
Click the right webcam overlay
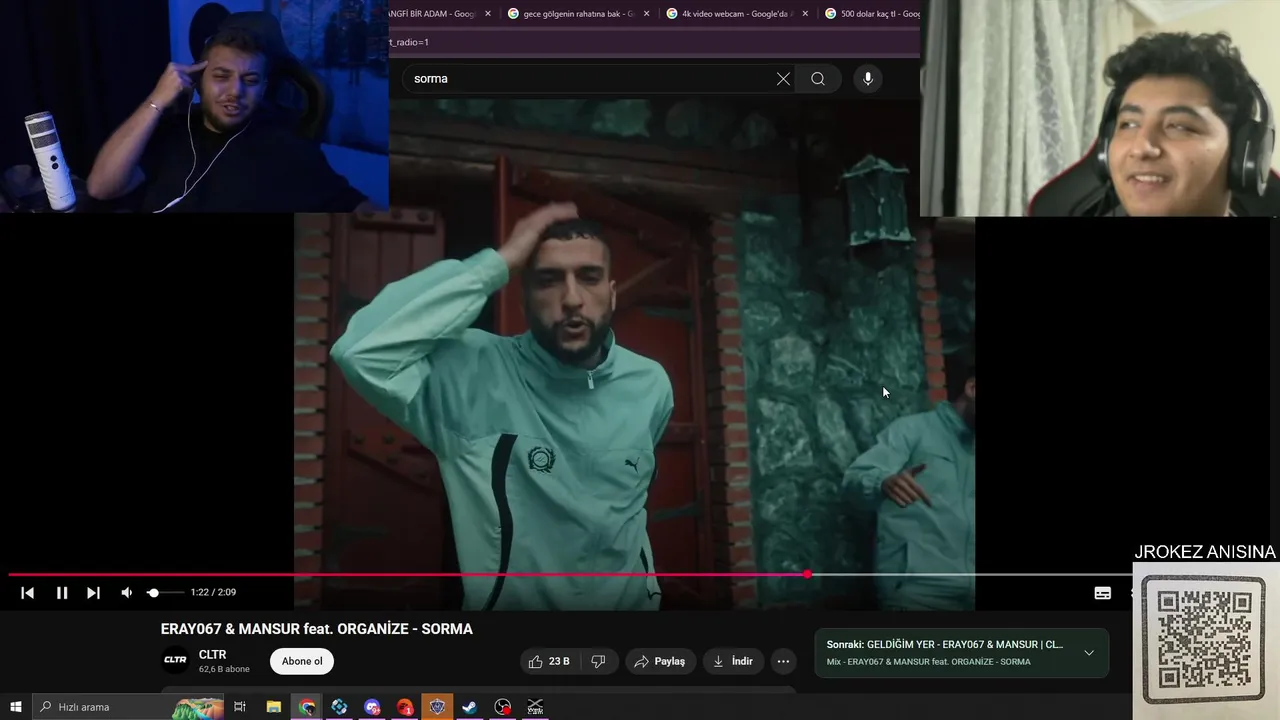click(x=1100, y=108)
